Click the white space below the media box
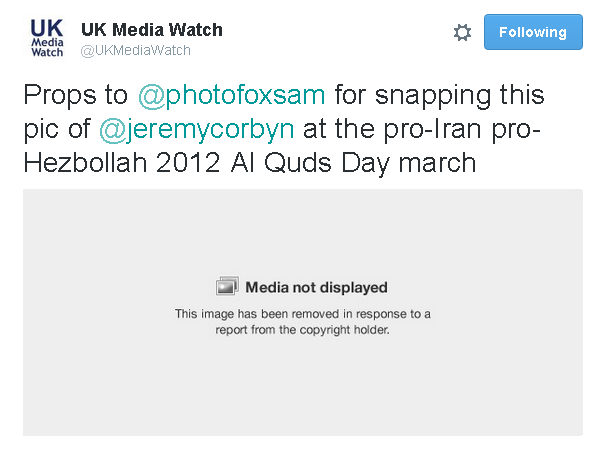The height and width of the screenshot is (452, 600). pos(302,444)
